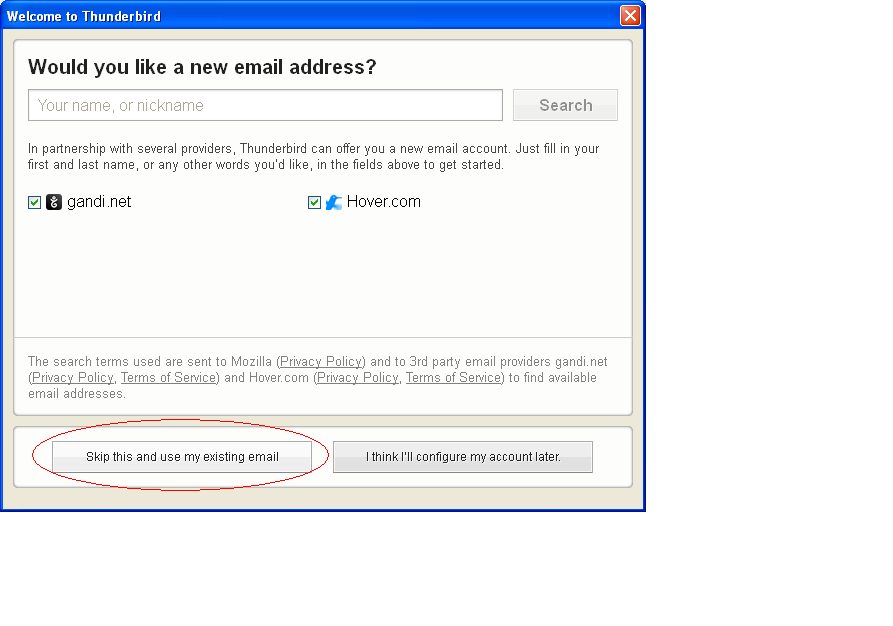Open Hover.com Privacy Policy link

[358, 378]
